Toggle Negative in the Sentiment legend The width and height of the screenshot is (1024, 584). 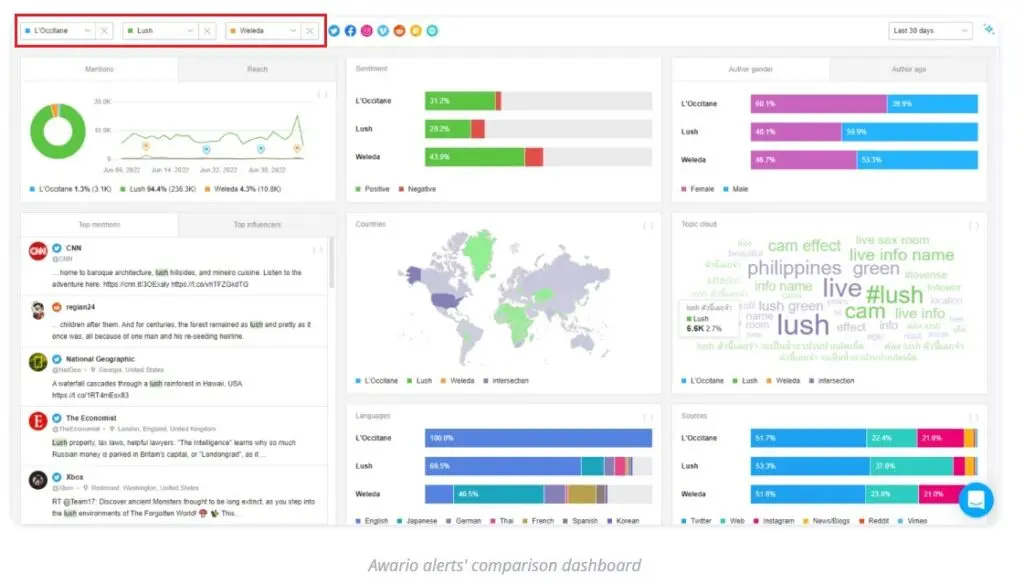coord(418,187)
